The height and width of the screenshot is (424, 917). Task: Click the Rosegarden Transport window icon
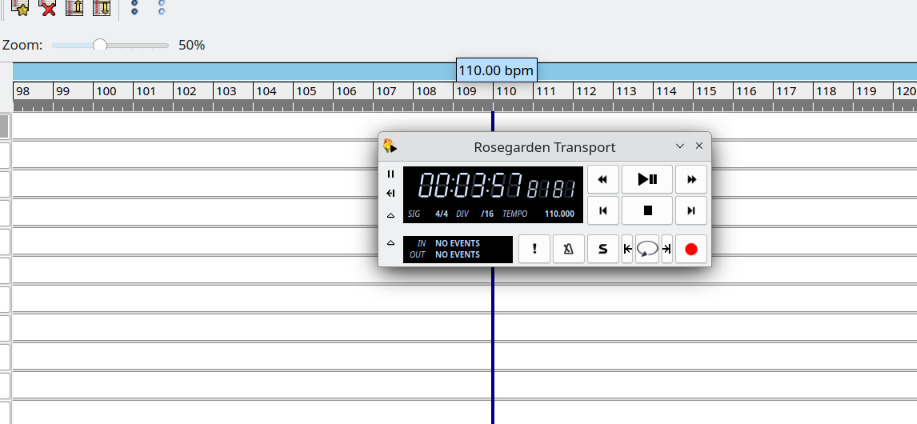click(x=390, y=146)
